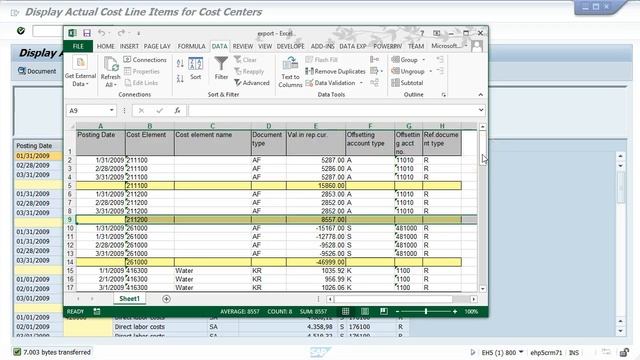This screenshot has height=360, width=640.
Task: Sort descending Z to A
Action: pyautogui.click(x=180, y=78)
